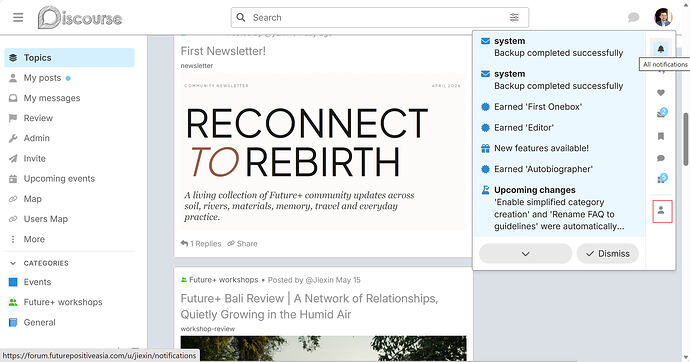Screen dimensions: 690x362
Task: Open Future+ Bali Review topic title
Action: pos(309,306)
